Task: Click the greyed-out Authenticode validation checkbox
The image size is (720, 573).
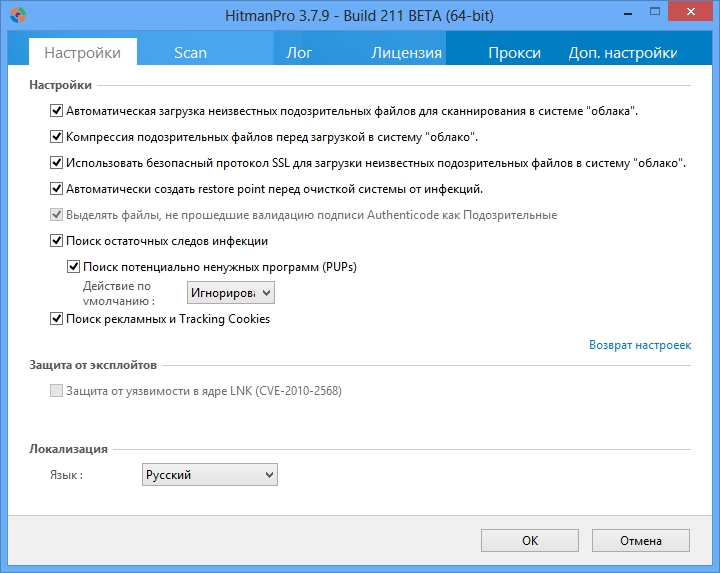Action: pos(56,214)
